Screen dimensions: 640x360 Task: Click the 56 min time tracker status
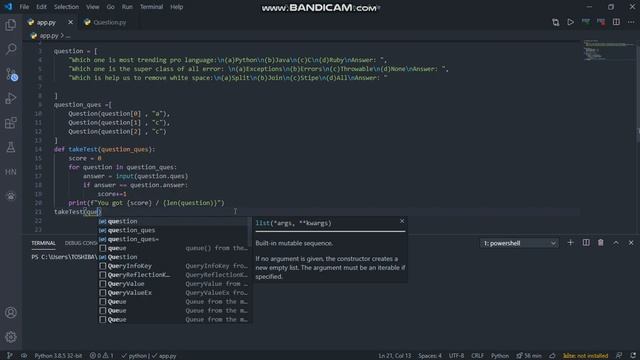529,356
